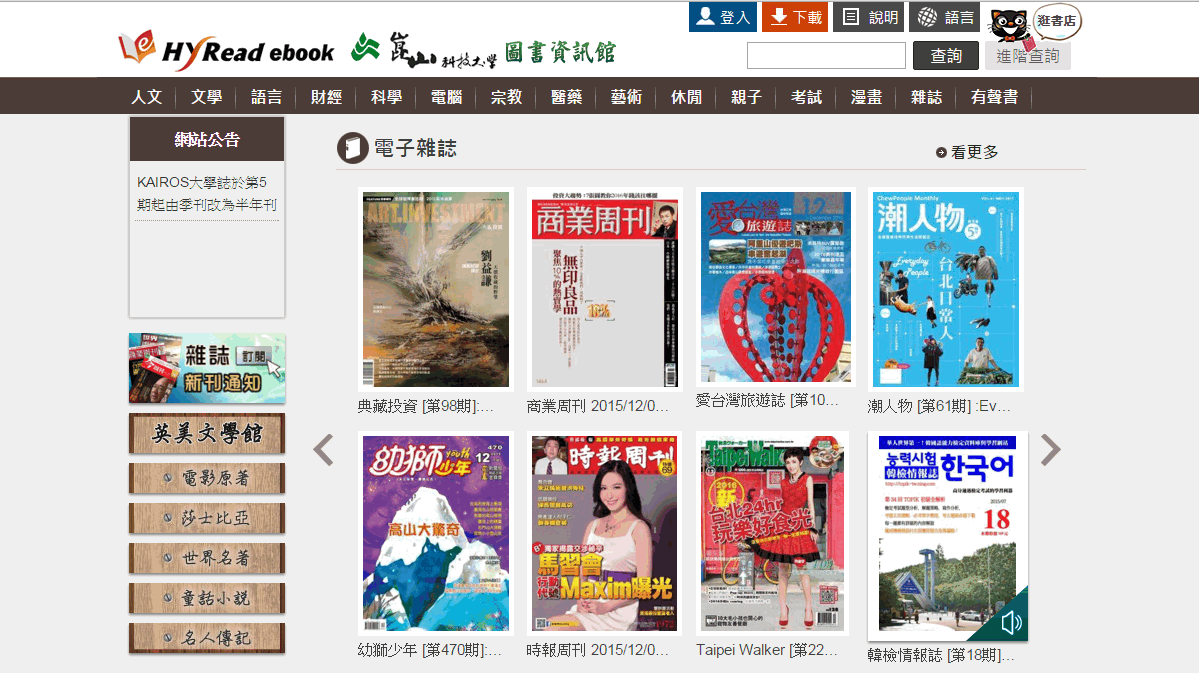Click the 查詢 search button
Image resolution: width=1199 pixels, height=673 pixels.
(x=944, y=55)
